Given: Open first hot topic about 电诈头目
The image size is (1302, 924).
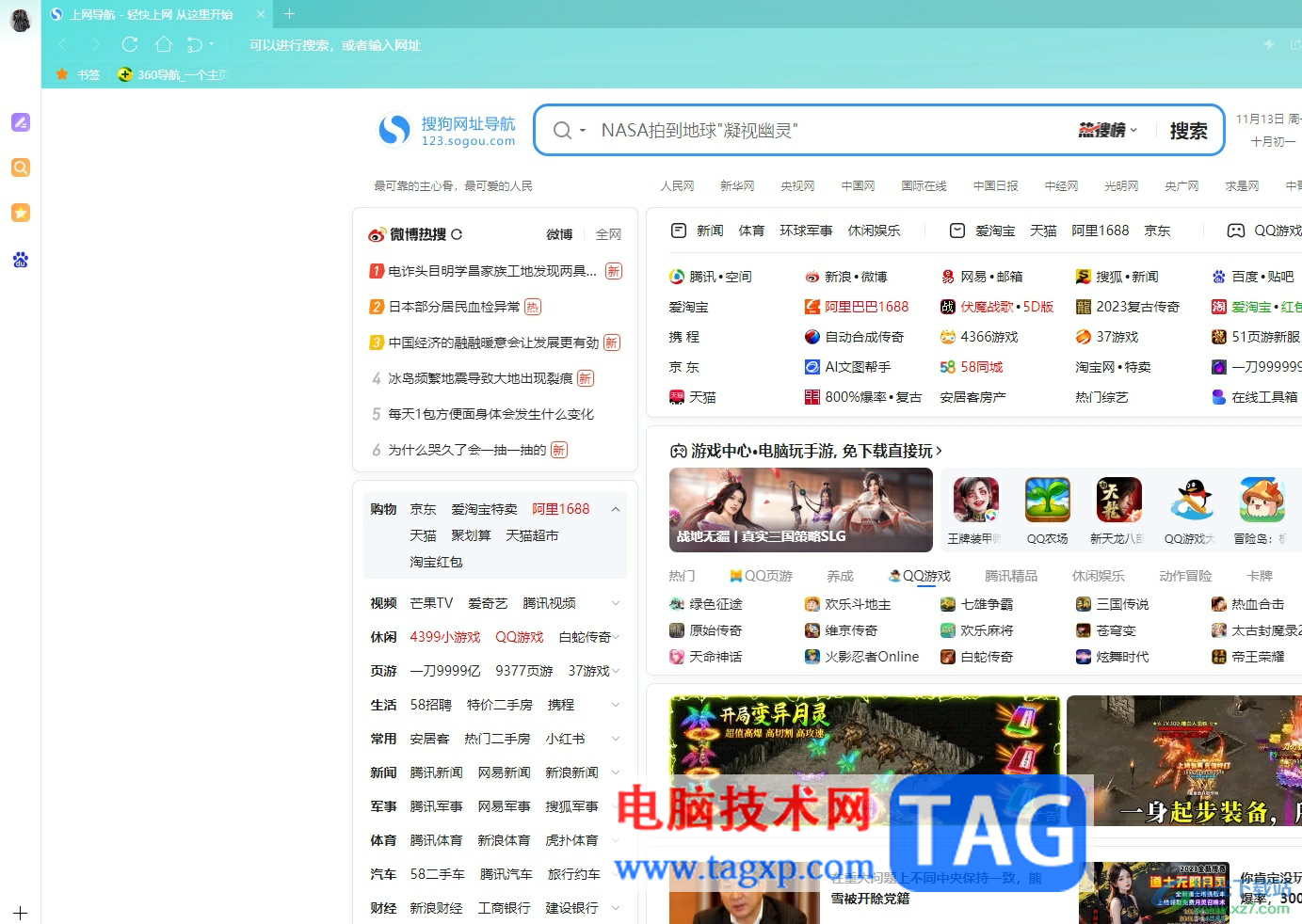Looking at the screenshot, I should [492, 271].
